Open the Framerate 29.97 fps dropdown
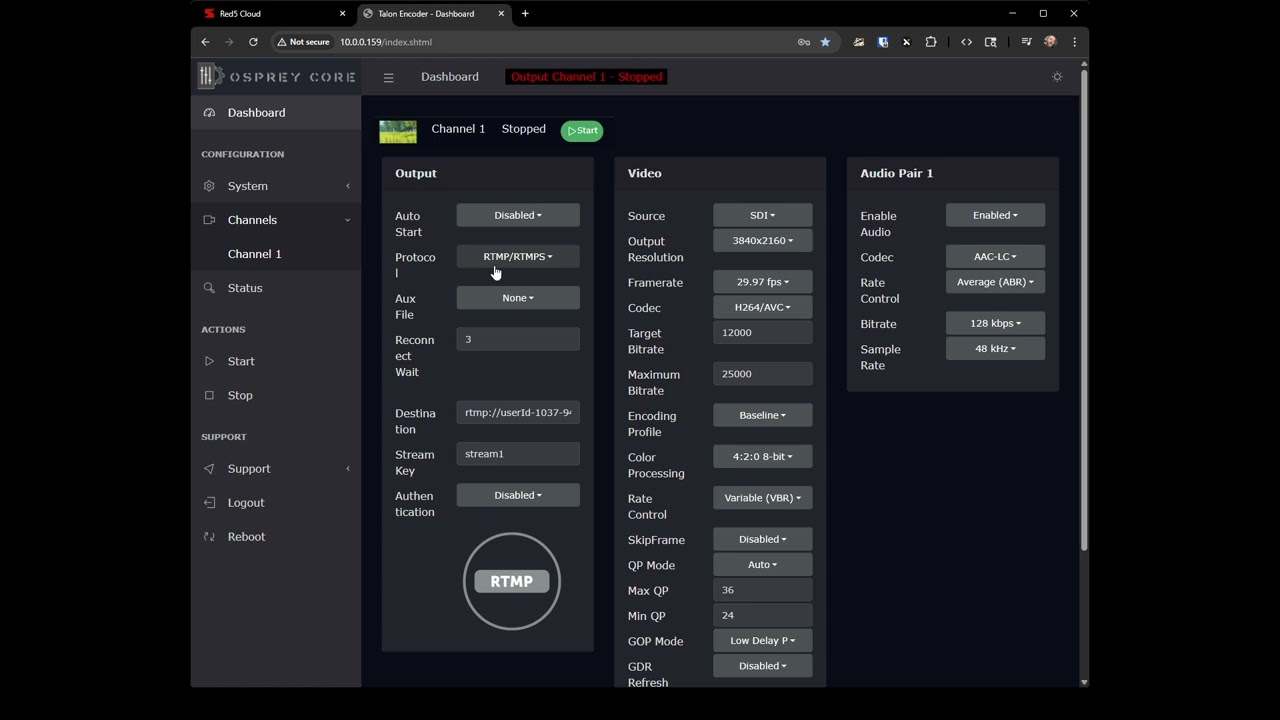This screenshot has height=720, width=1280. click(x=762, y=282)
